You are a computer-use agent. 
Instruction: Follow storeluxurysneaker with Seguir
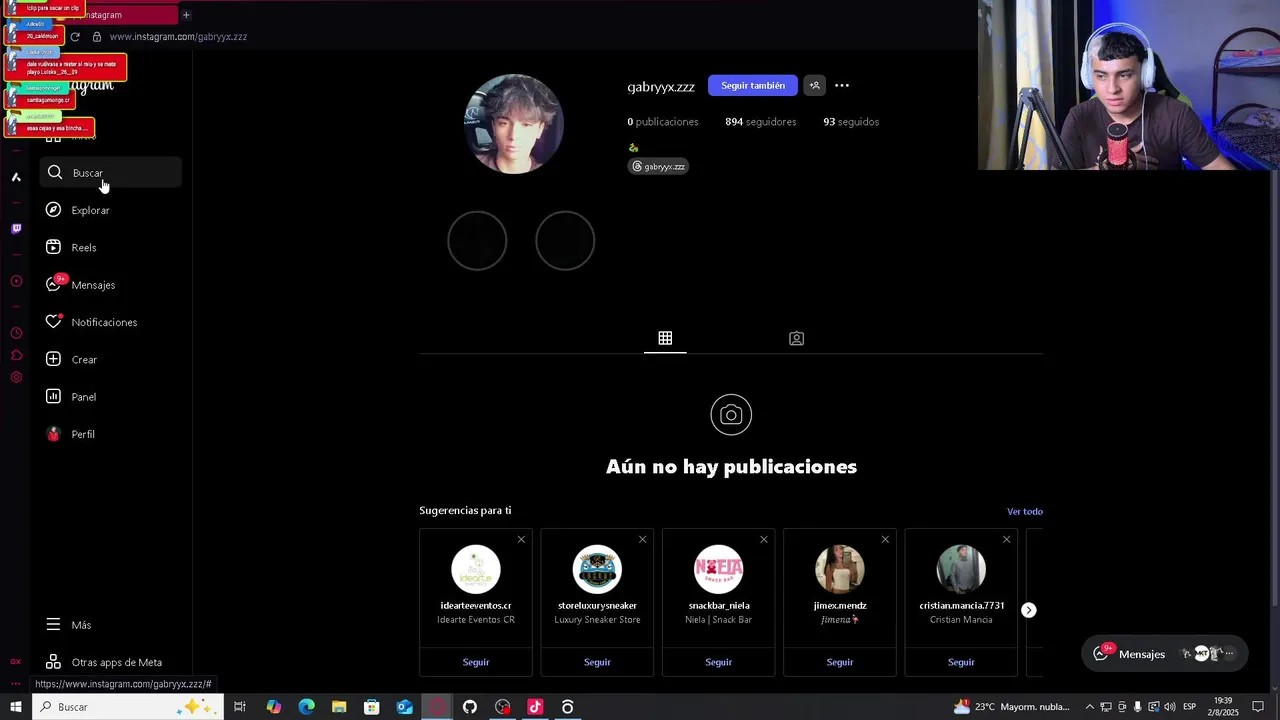[597, 662]
